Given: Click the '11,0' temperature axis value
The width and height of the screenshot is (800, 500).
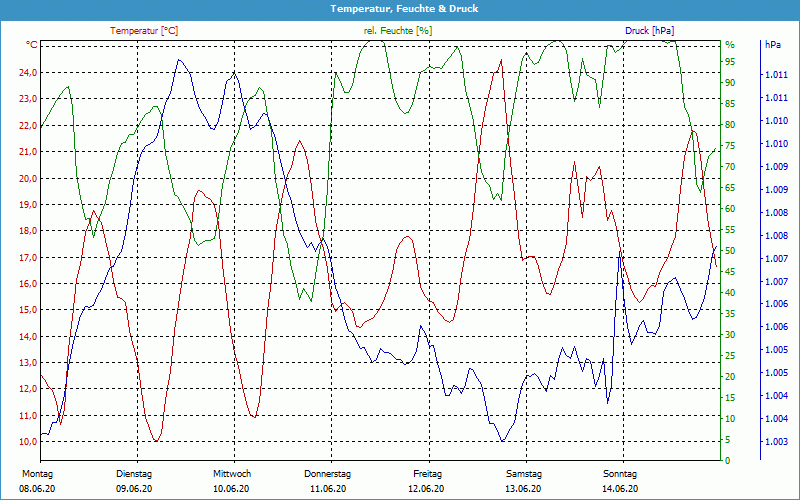Looking at the screenshot, I should (x=28, y=415).
